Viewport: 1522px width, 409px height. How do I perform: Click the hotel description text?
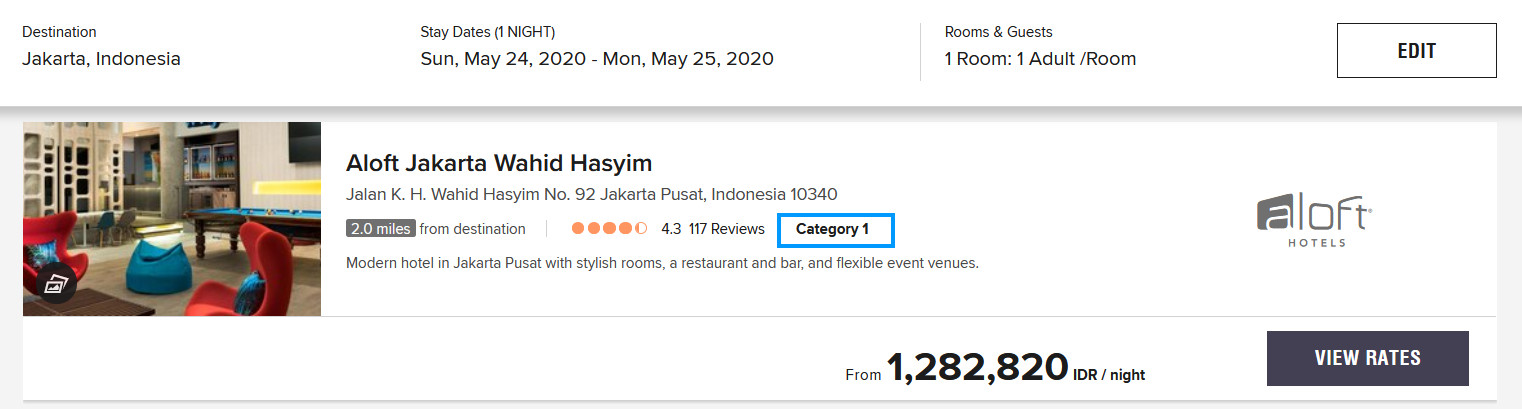pyautogui.click(x=662, y=264)
